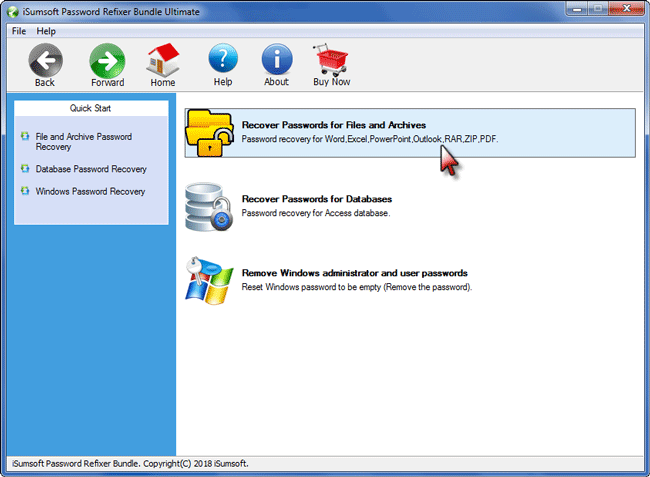Open the About info icon

[x=277, y=60]
